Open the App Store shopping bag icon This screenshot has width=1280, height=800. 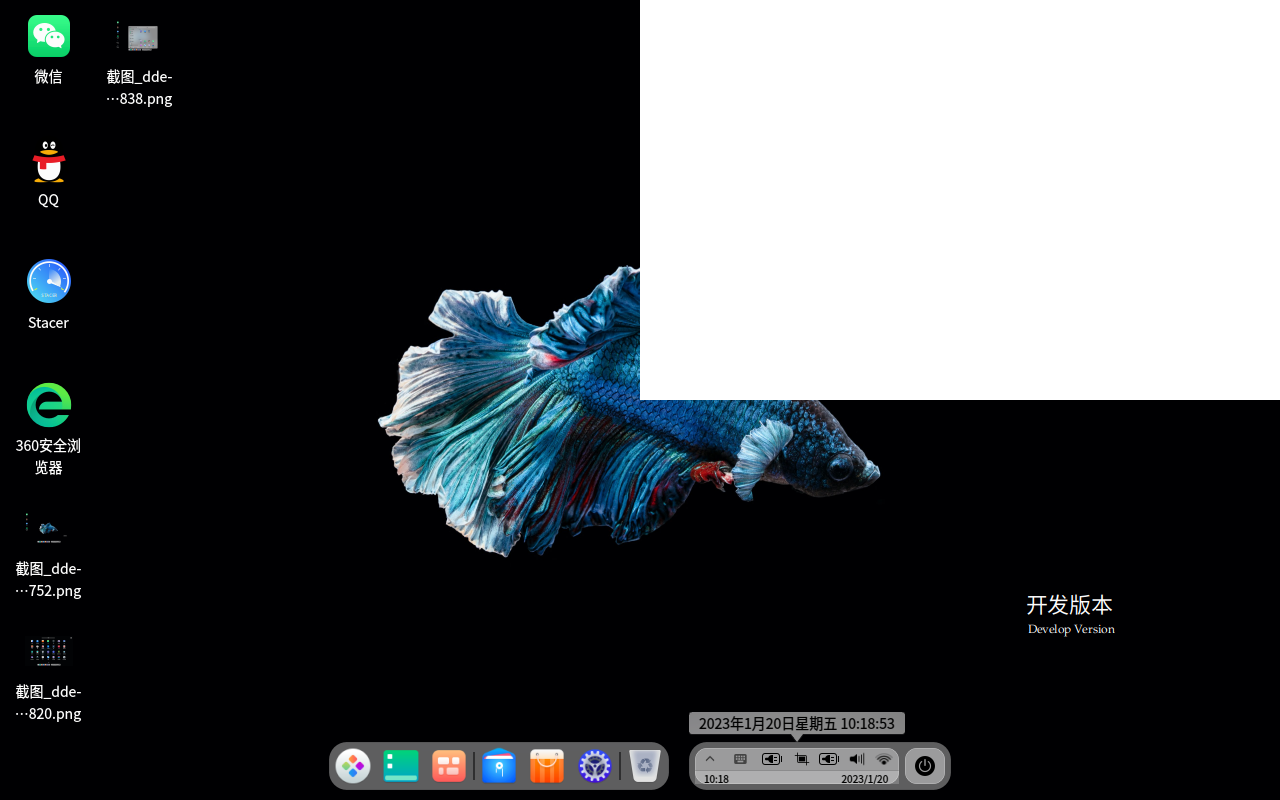pos(546,766)
